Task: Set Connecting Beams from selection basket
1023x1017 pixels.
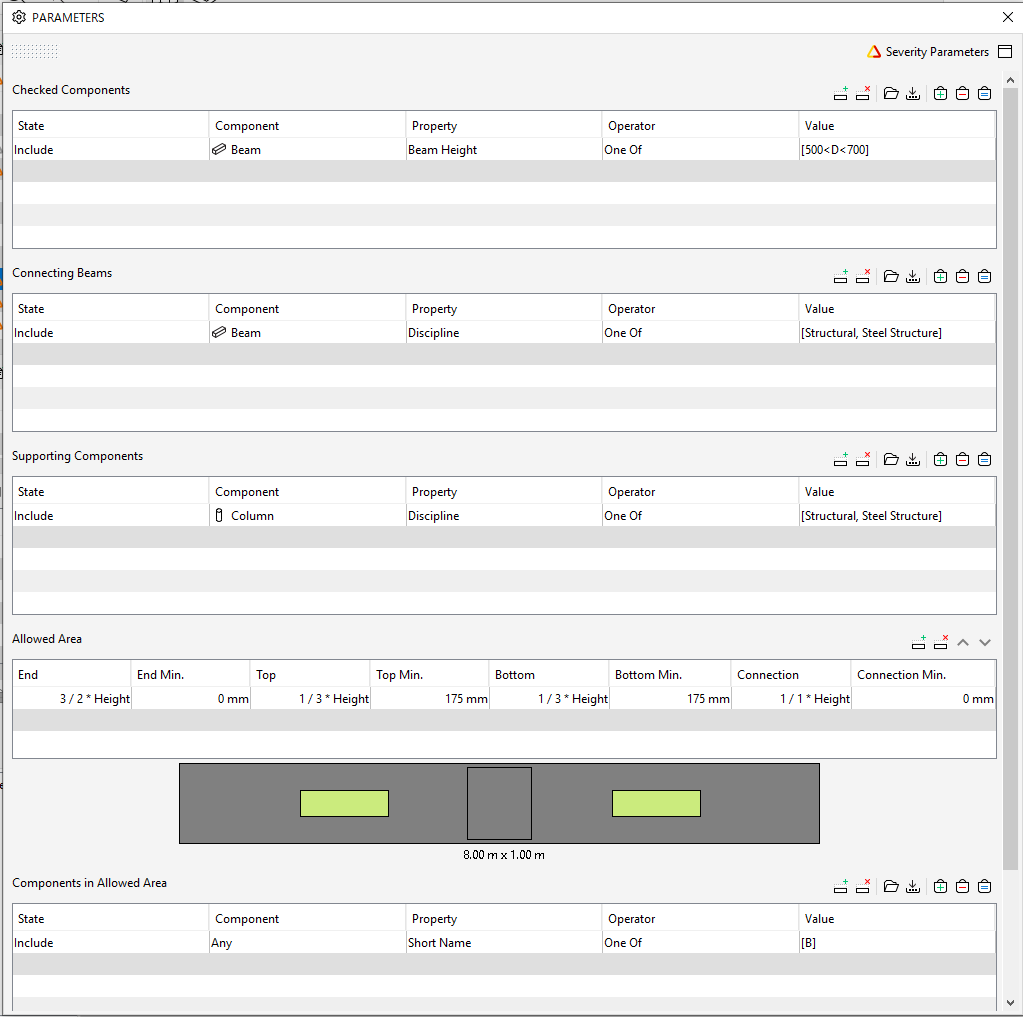Action: tap(985, 277)
